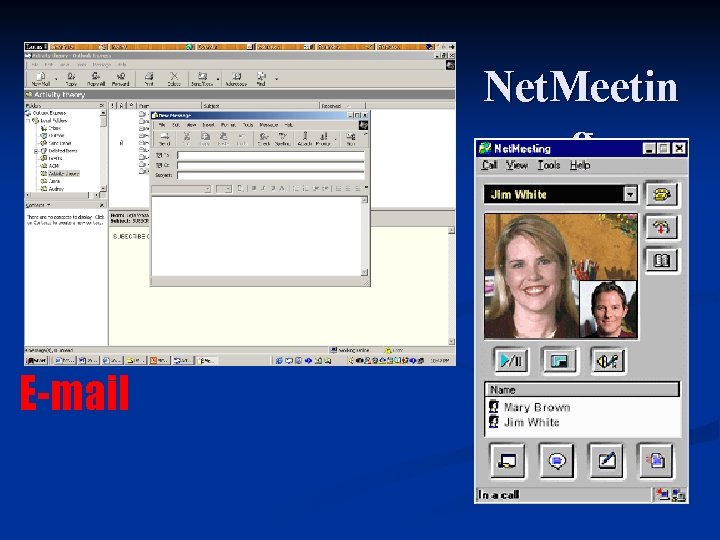Open the Send/Recv dropdown arrow

tap(218, 79)
